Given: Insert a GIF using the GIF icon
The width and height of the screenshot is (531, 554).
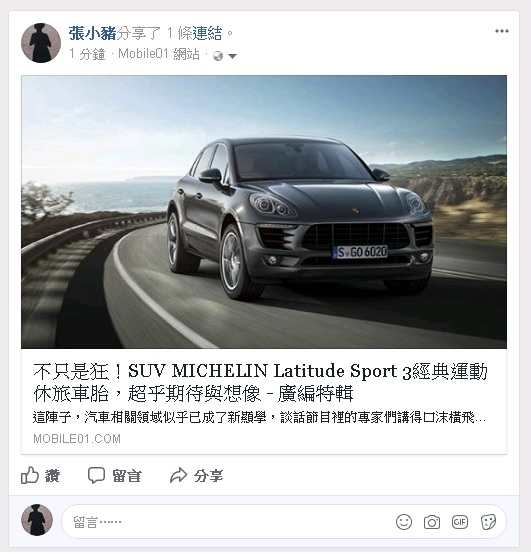Looking at the screenshot, I should pyautogui.click(x=460, y=522).
